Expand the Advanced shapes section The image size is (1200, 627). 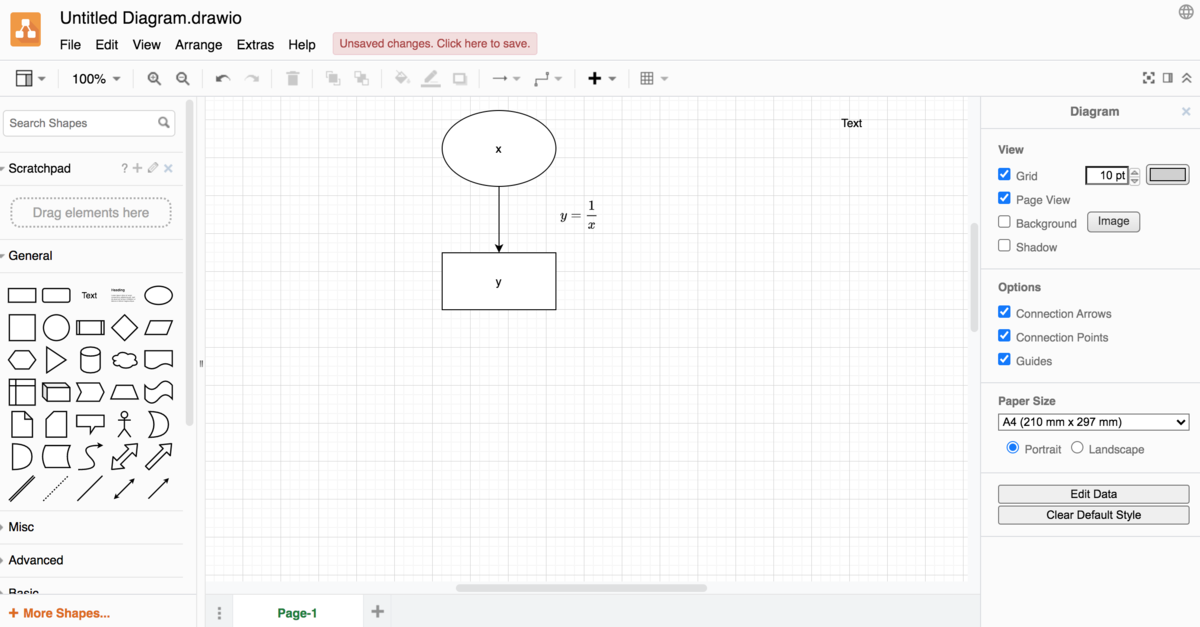click(x=35, y=560)
